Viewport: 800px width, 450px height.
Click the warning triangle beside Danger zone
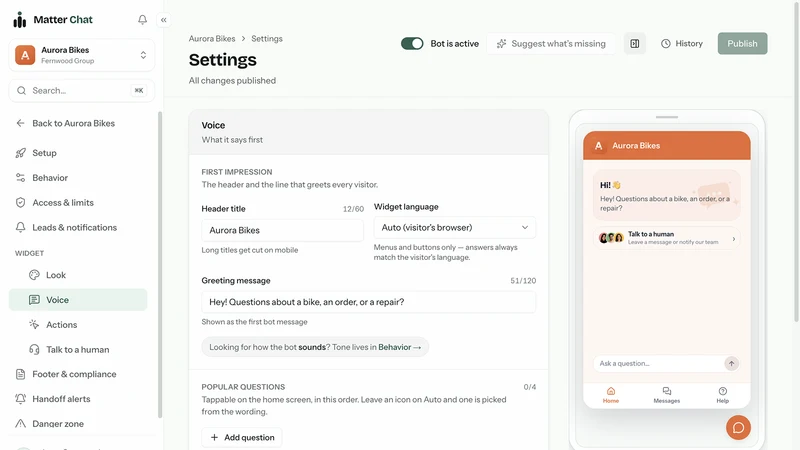coord(20,423)
